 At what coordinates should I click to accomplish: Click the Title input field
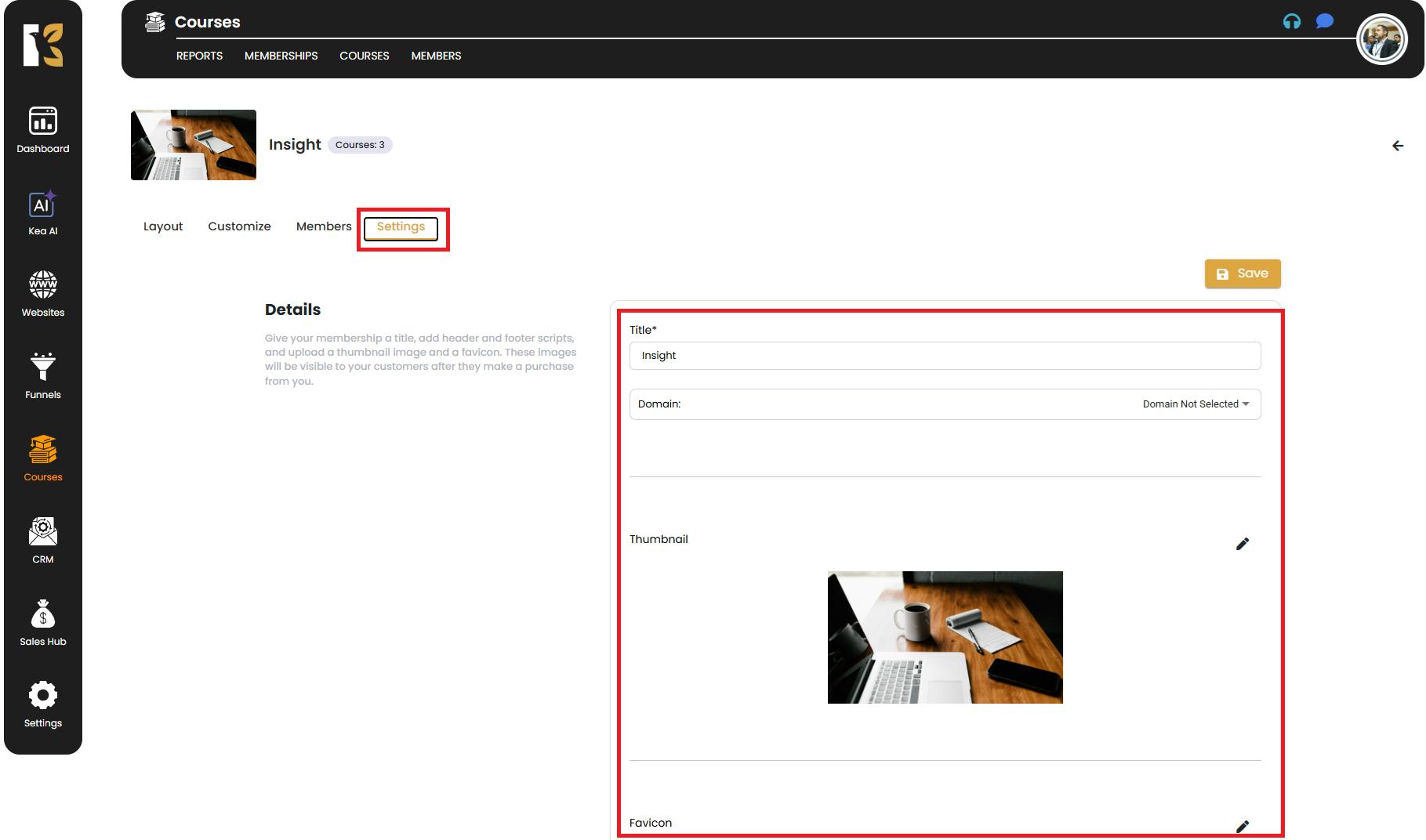[945, 356]
